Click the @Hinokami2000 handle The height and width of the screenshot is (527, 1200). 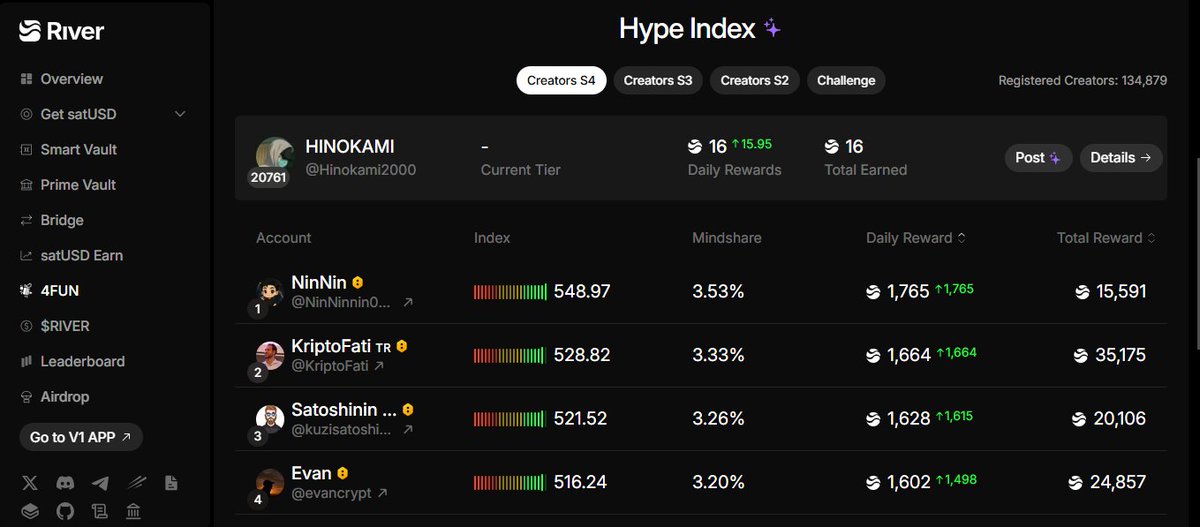tap(360, 170)
